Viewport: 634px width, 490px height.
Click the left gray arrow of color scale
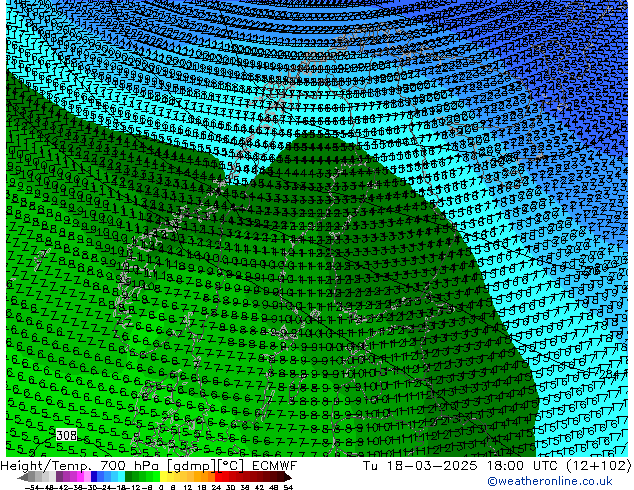tap(22, 477)
